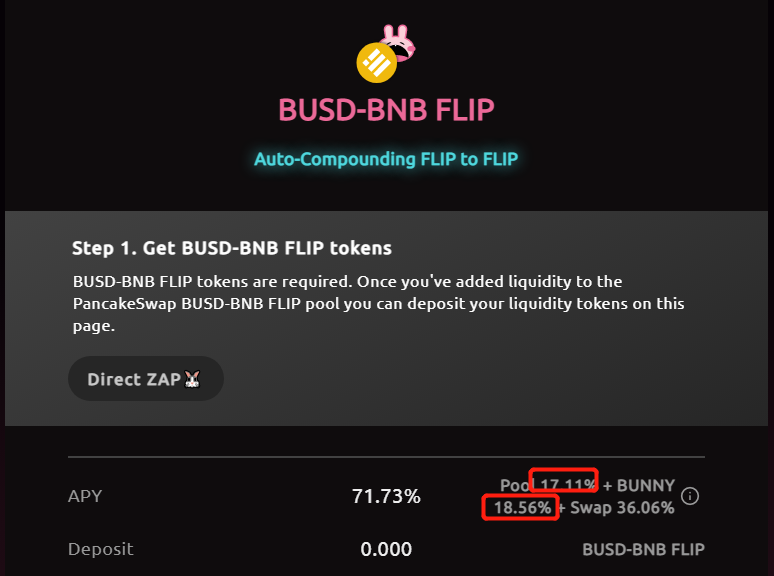This screenshot has height=576, width=774.
Task: Select the Auto-Compounding FLIP to FLIP subtitle
Action: (x=386, y=159)
